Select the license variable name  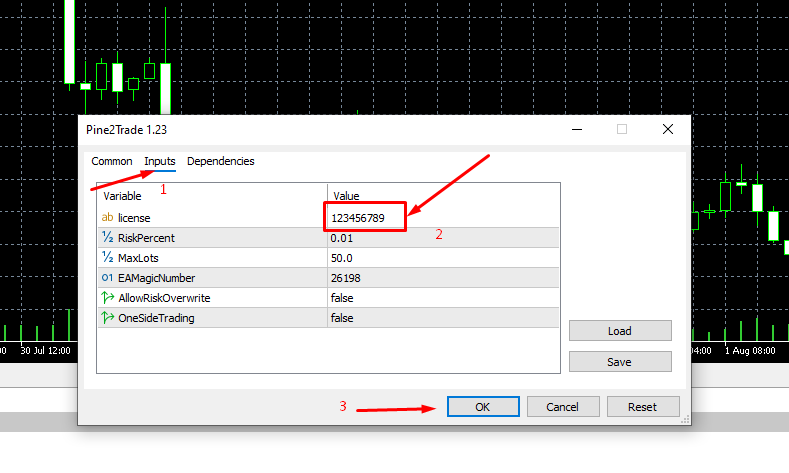134,218
